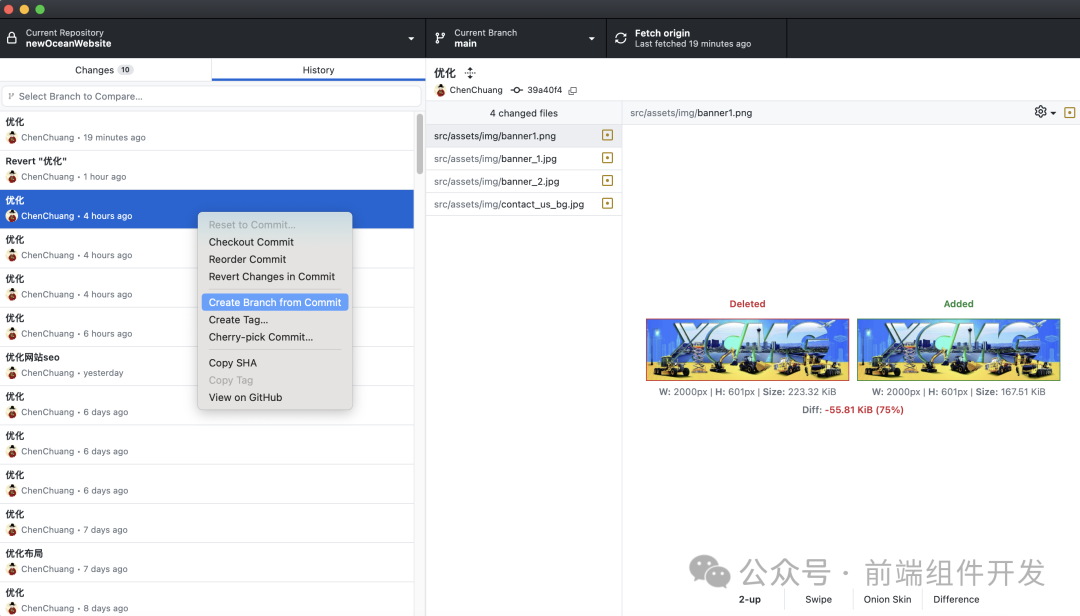Open Current Branch main dropdown
This screenshot has height=616, width=1080.
516,38
